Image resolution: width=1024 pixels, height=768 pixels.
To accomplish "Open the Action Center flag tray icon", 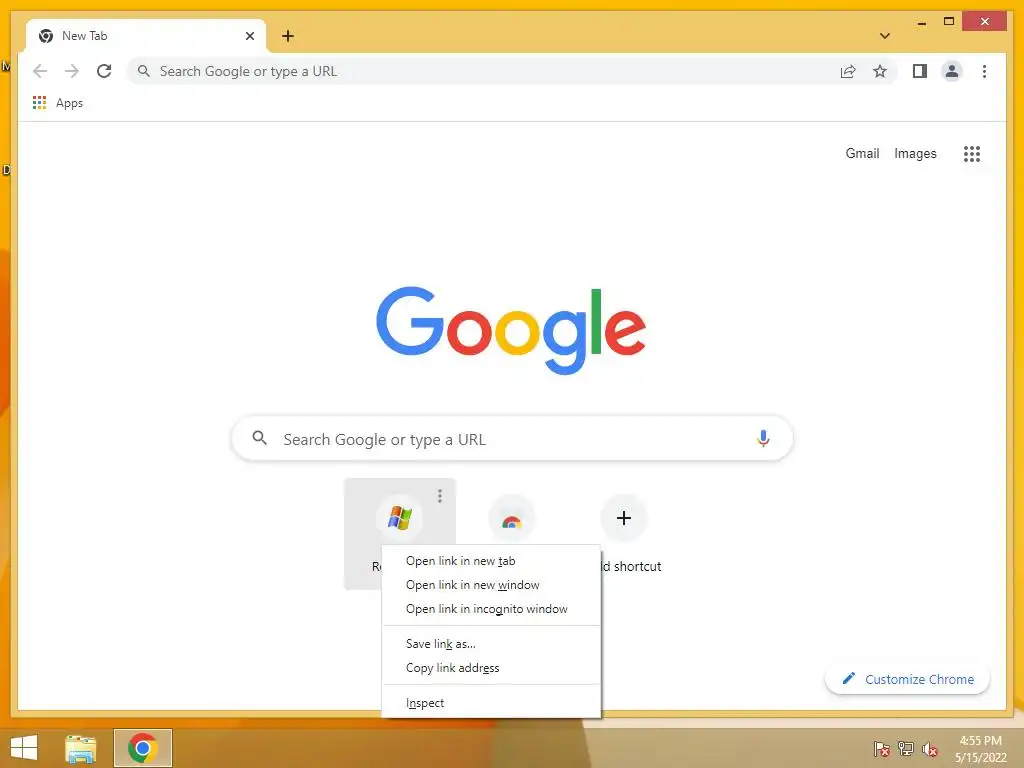I will [881, 749].
